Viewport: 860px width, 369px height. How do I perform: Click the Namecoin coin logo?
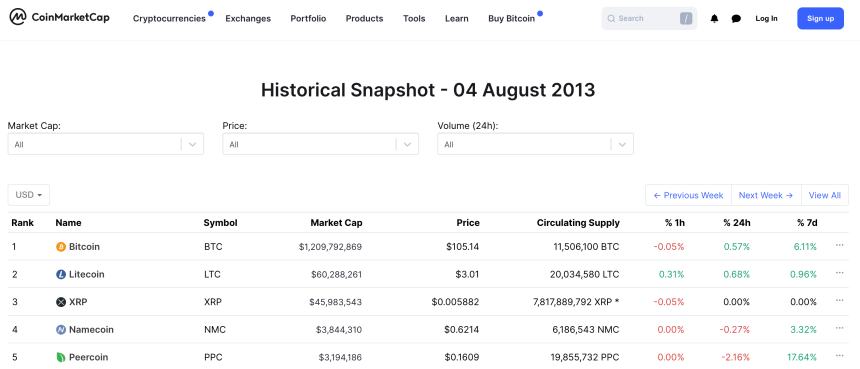click(61, 330)
